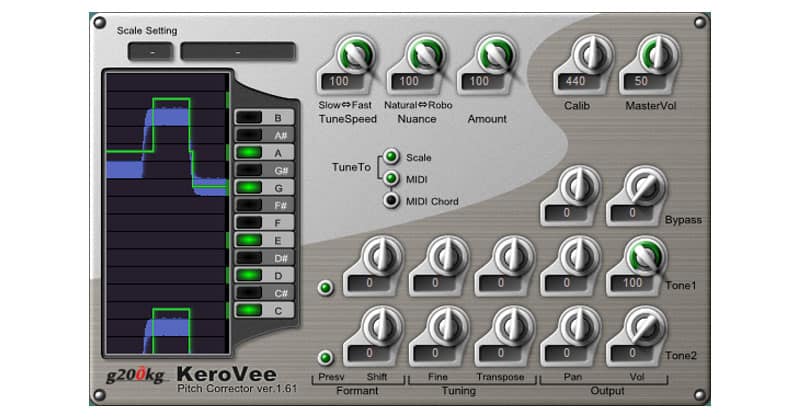The image size is (800, 417).
Task: Click the TuneTo label
Action: coord(351,167)
